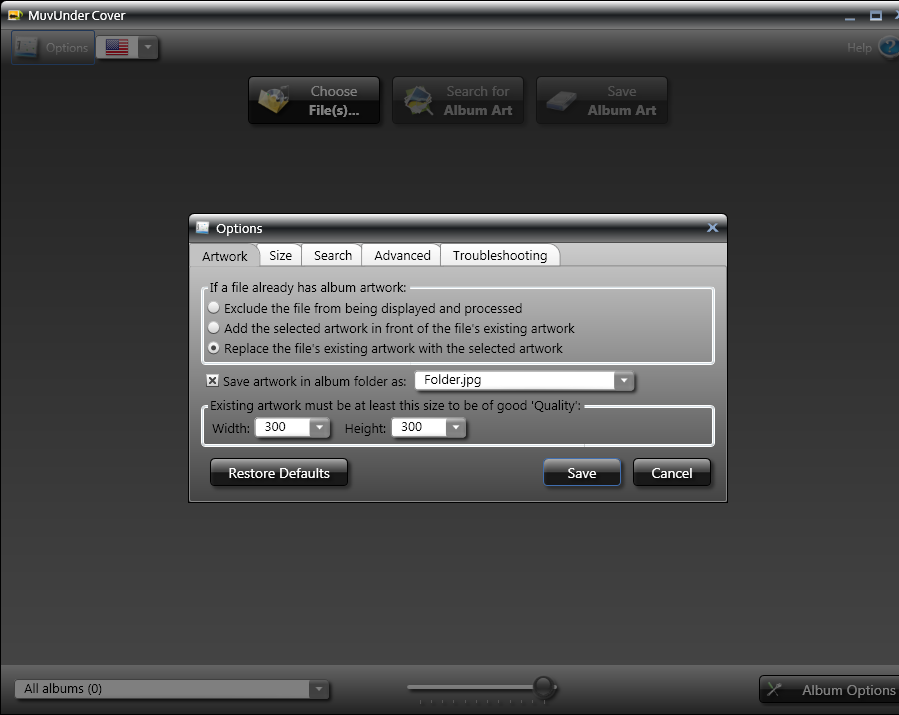Viewport: 899px width, 715px height.
Task: Open Album Options at the bottom right
Action: [x=829, y=690]
